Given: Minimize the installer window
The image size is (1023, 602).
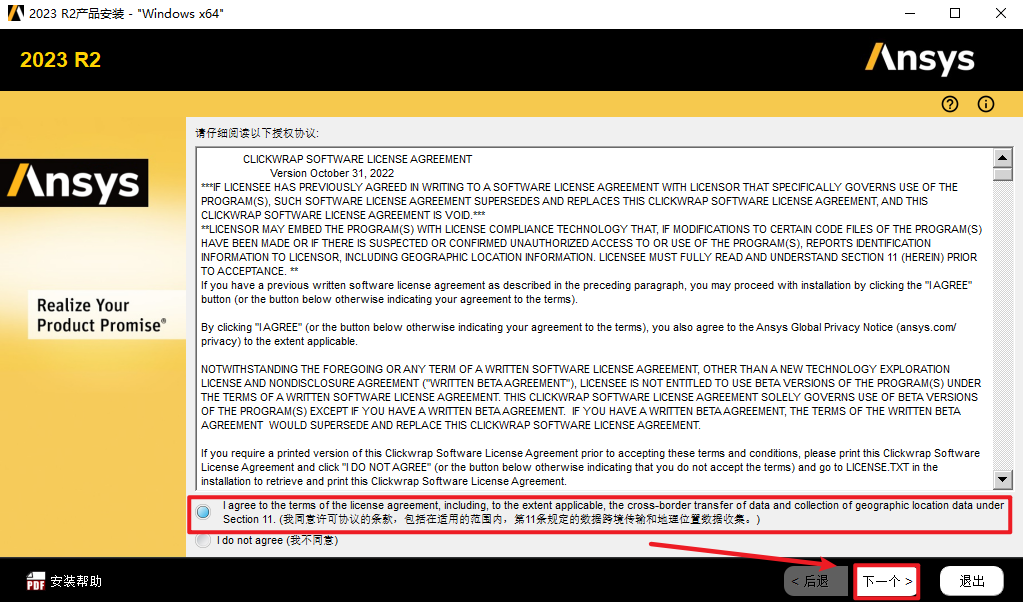Looking at the screenshot, I should [x=909, y=13].
